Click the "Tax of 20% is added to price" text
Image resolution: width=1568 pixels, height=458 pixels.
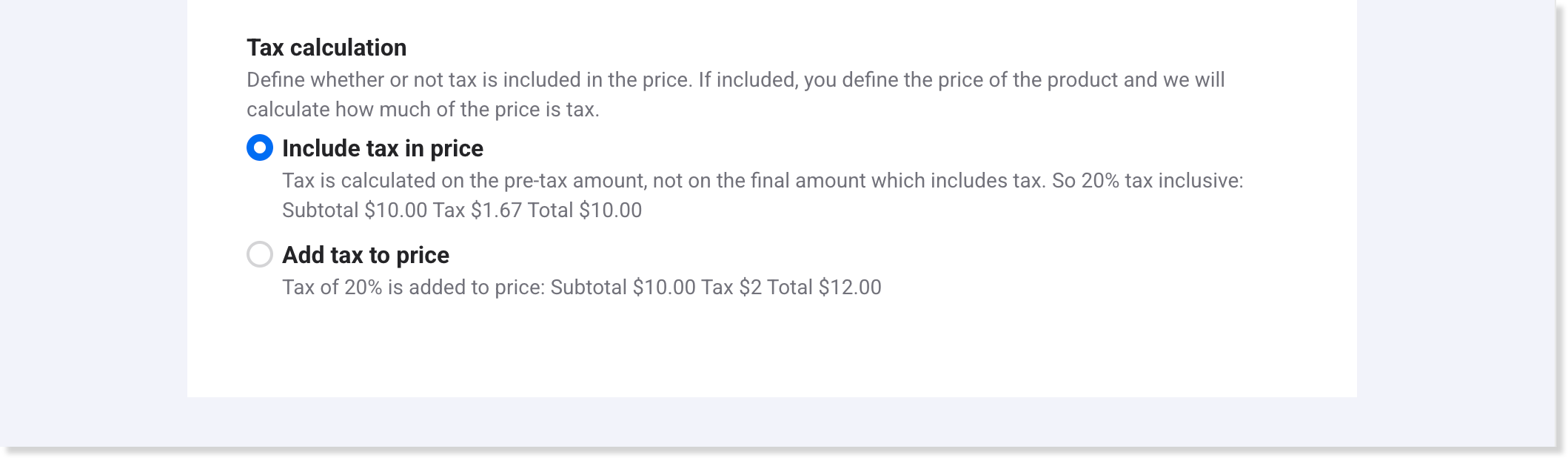(413, 288)
